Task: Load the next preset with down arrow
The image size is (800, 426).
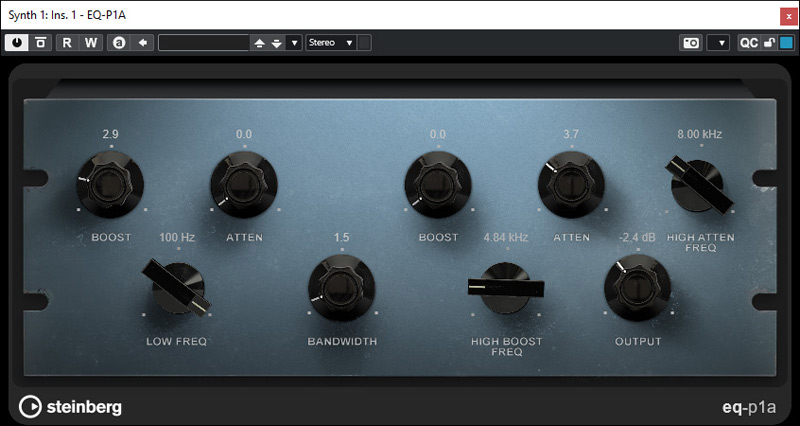Action: tap(277, 43)
